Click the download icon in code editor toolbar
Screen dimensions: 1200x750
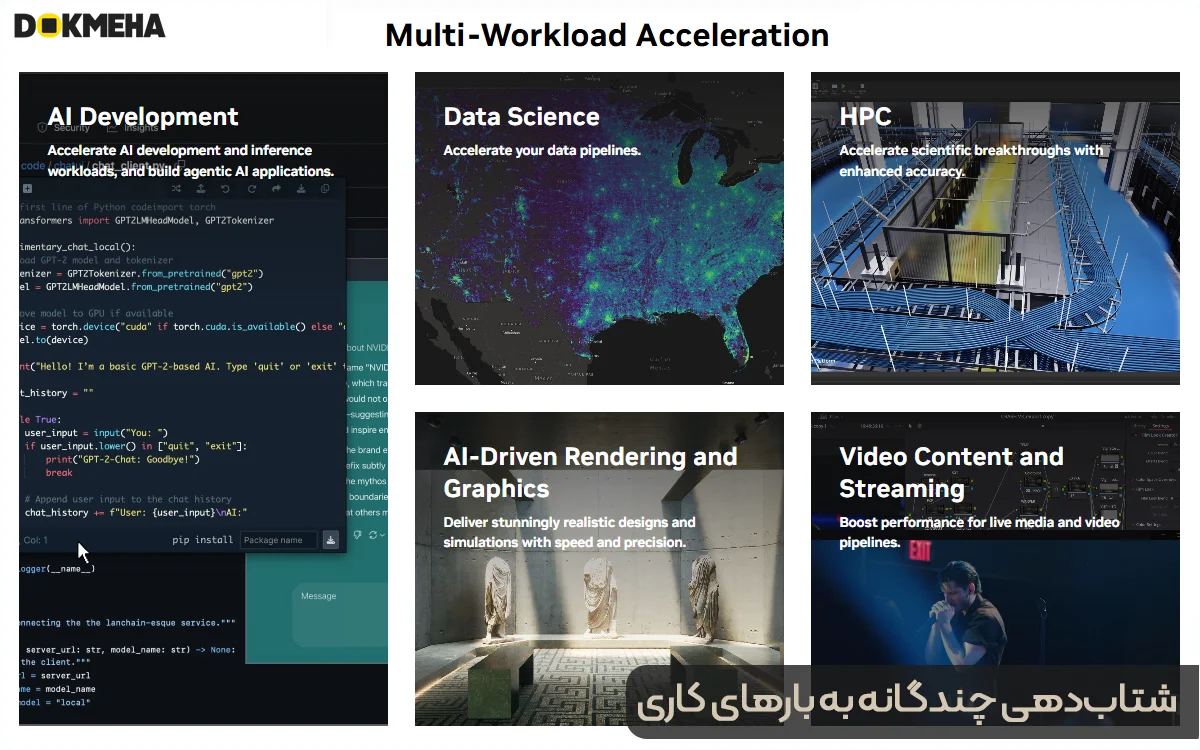301,188
